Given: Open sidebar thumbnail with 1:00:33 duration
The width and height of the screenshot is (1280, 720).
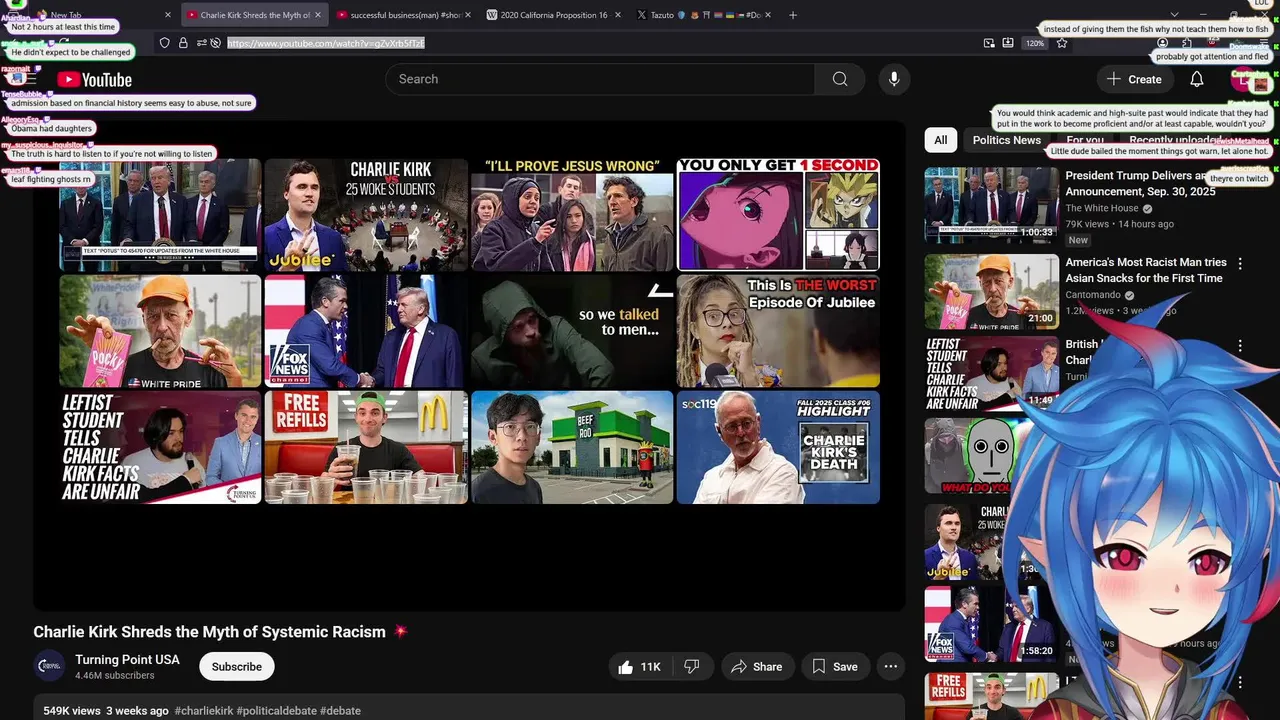Looking at the screenshot, I should click(991, 205).
